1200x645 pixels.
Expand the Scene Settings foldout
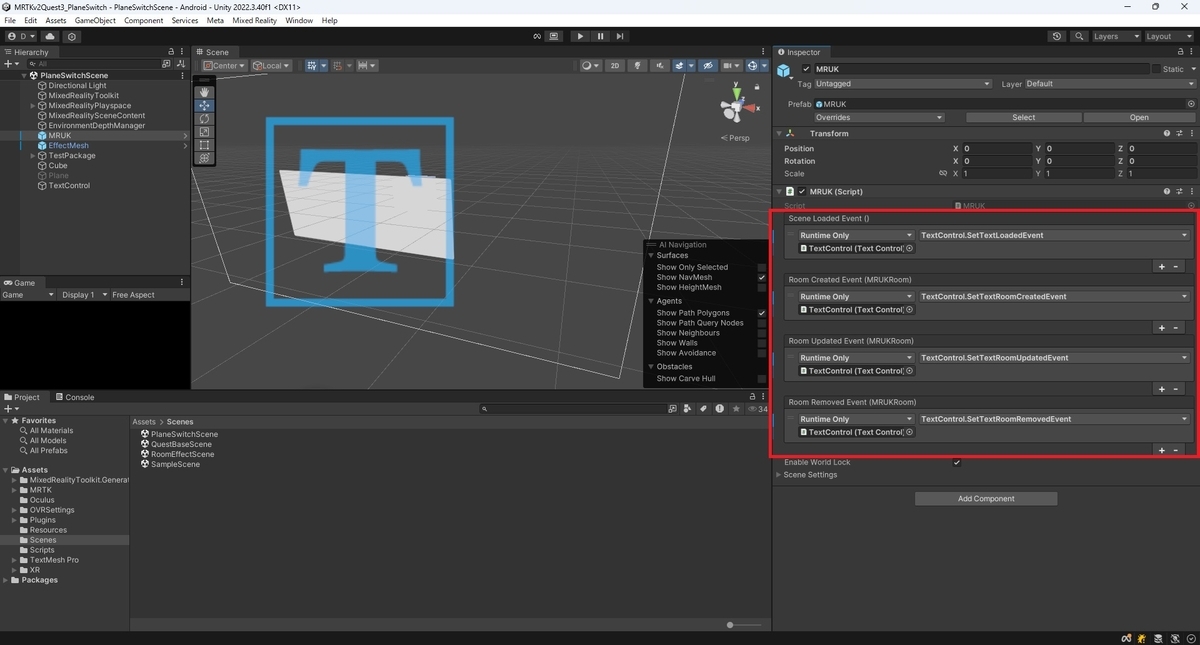click(x=808, y=475)
